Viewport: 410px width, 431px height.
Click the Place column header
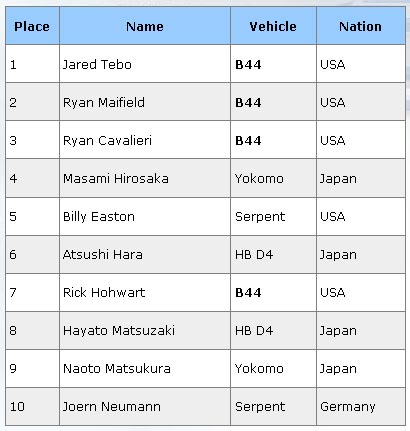click(32, 26)
